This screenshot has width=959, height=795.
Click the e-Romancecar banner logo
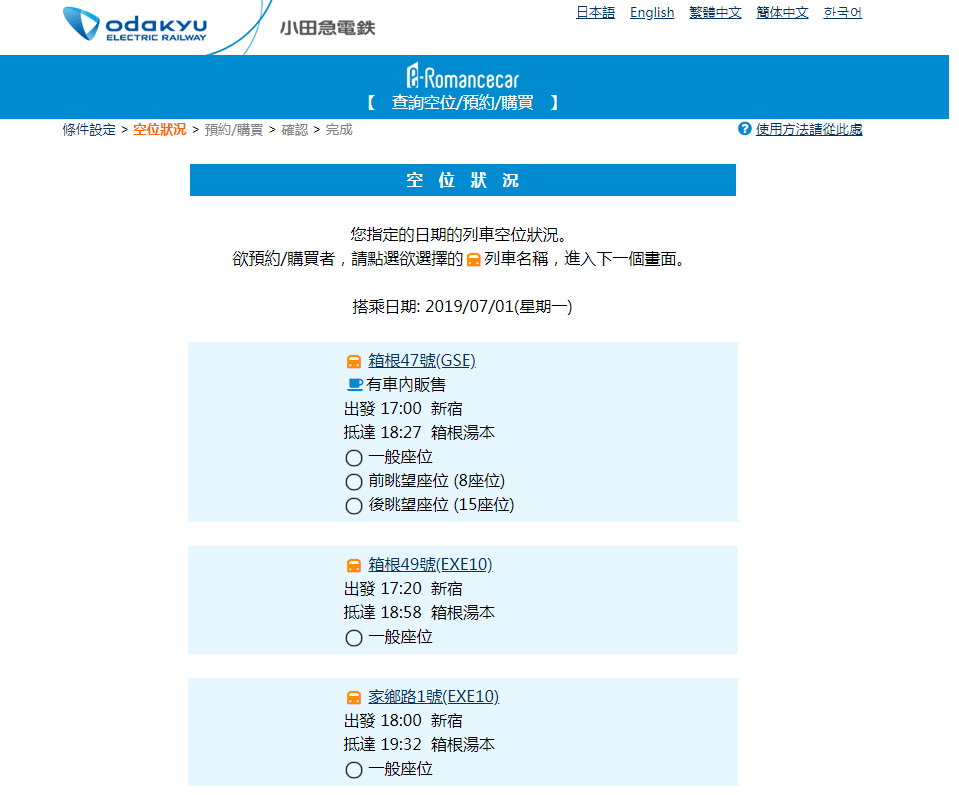click(463, 77)
